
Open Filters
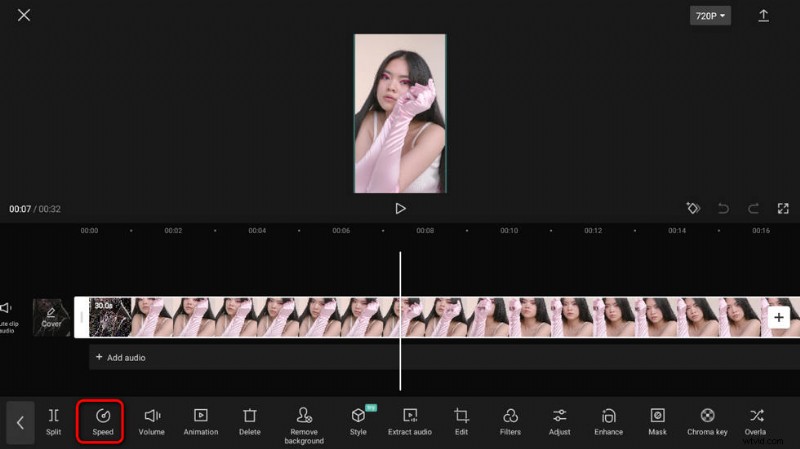(x=510, y=422)
